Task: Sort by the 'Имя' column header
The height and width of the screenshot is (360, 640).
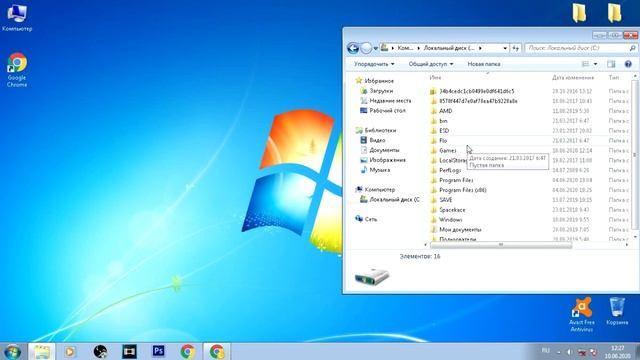Action: [436, 77]
